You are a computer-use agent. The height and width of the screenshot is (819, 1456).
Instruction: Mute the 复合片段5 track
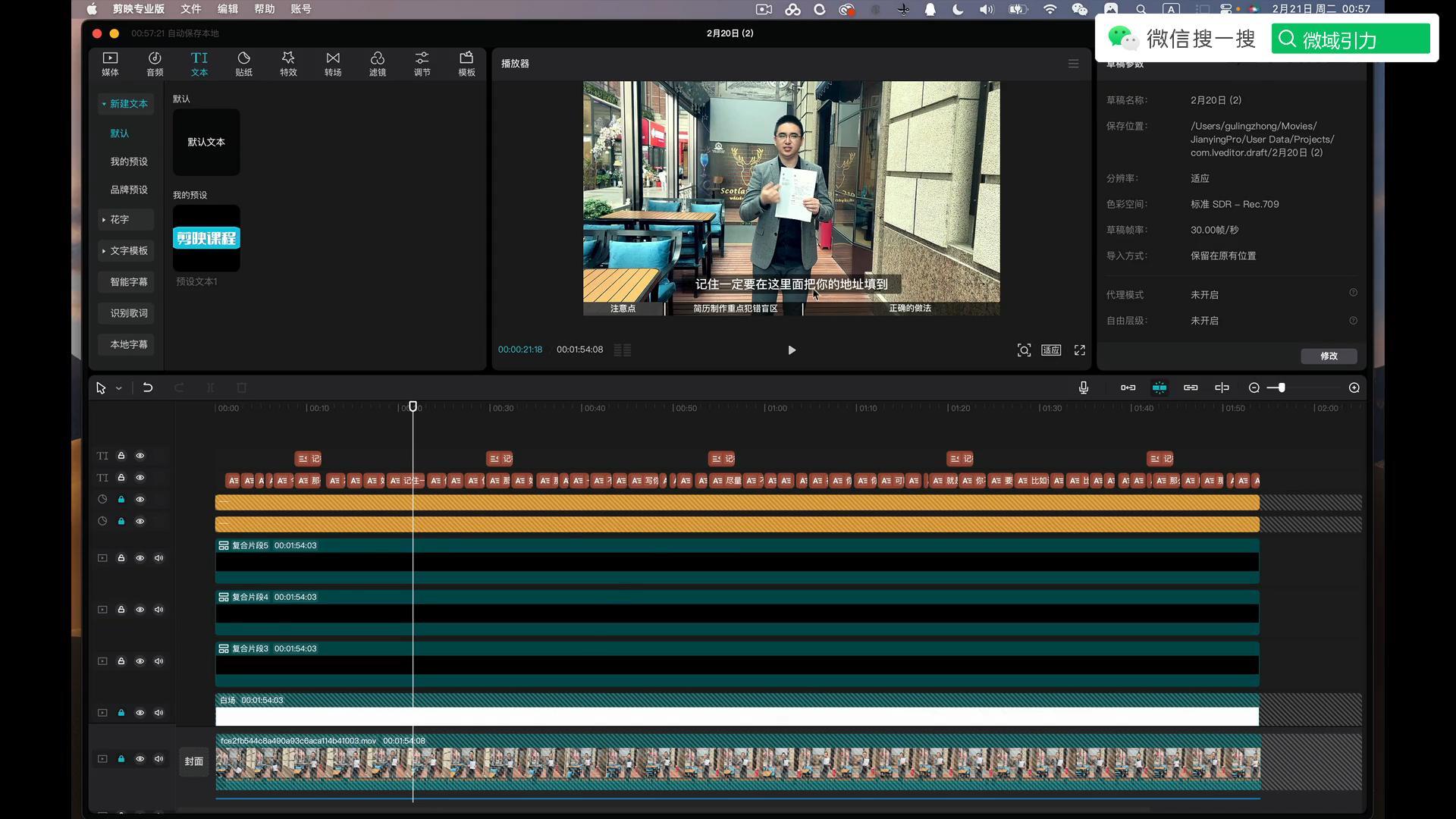[x=158, y=558]
